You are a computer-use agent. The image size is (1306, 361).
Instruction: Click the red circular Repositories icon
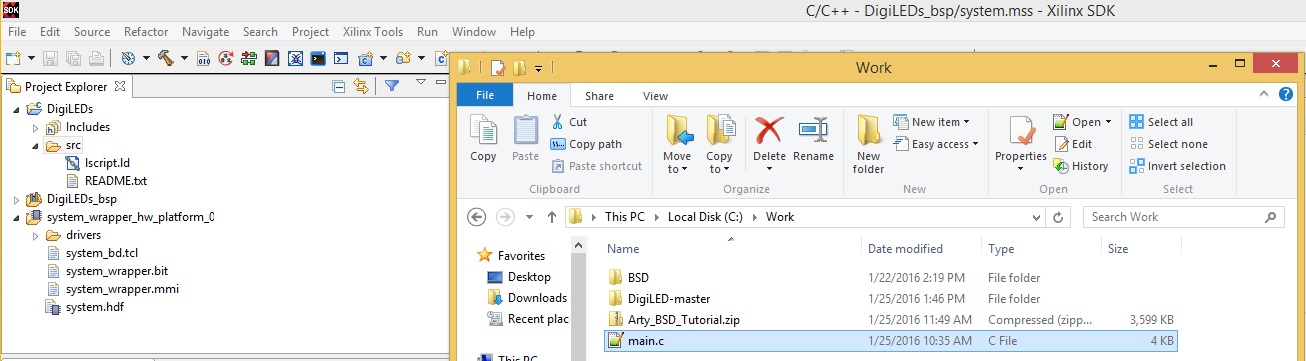point(226,58)
